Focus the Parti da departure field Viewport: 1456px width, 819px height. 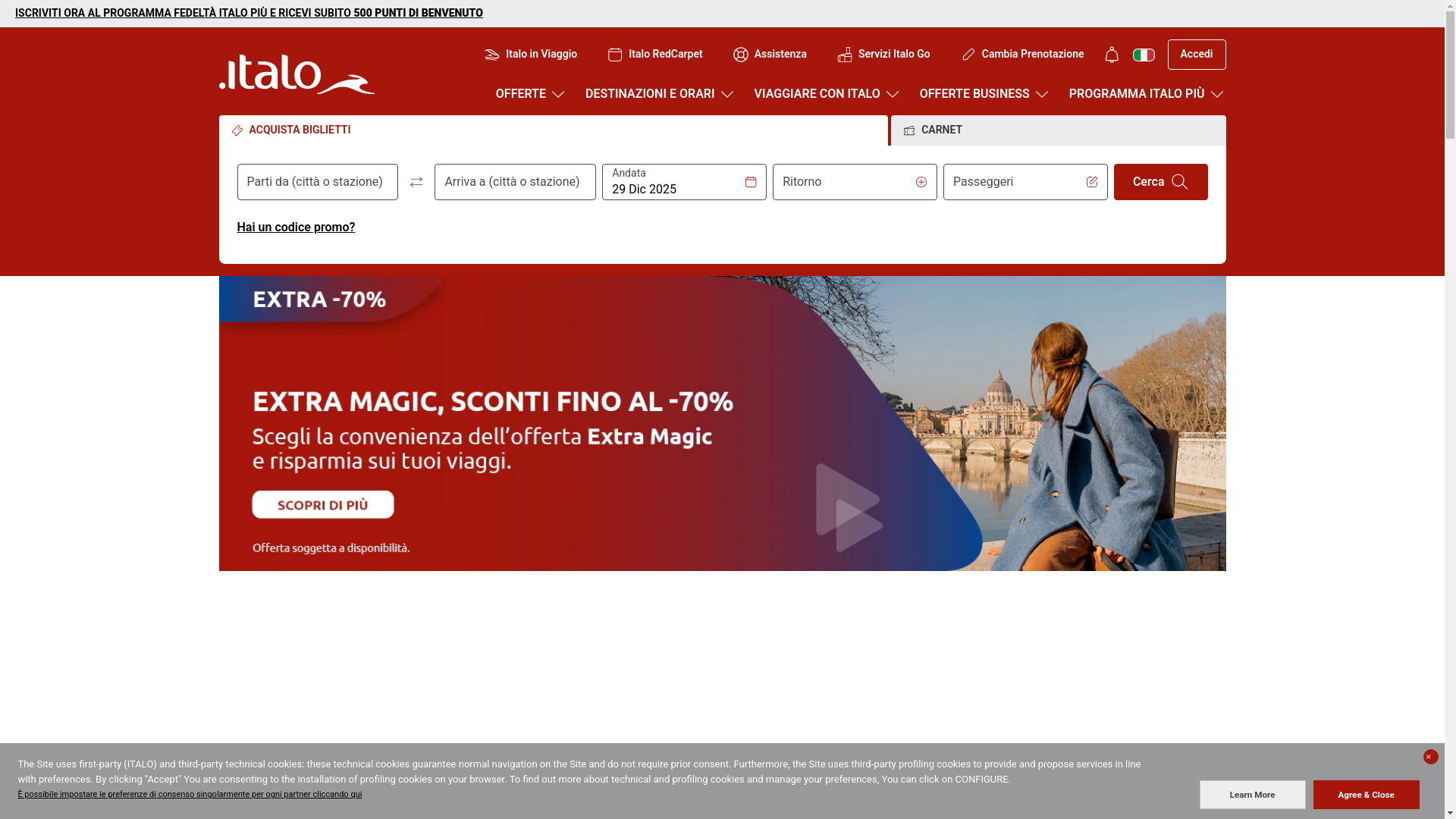click(318, 182)
